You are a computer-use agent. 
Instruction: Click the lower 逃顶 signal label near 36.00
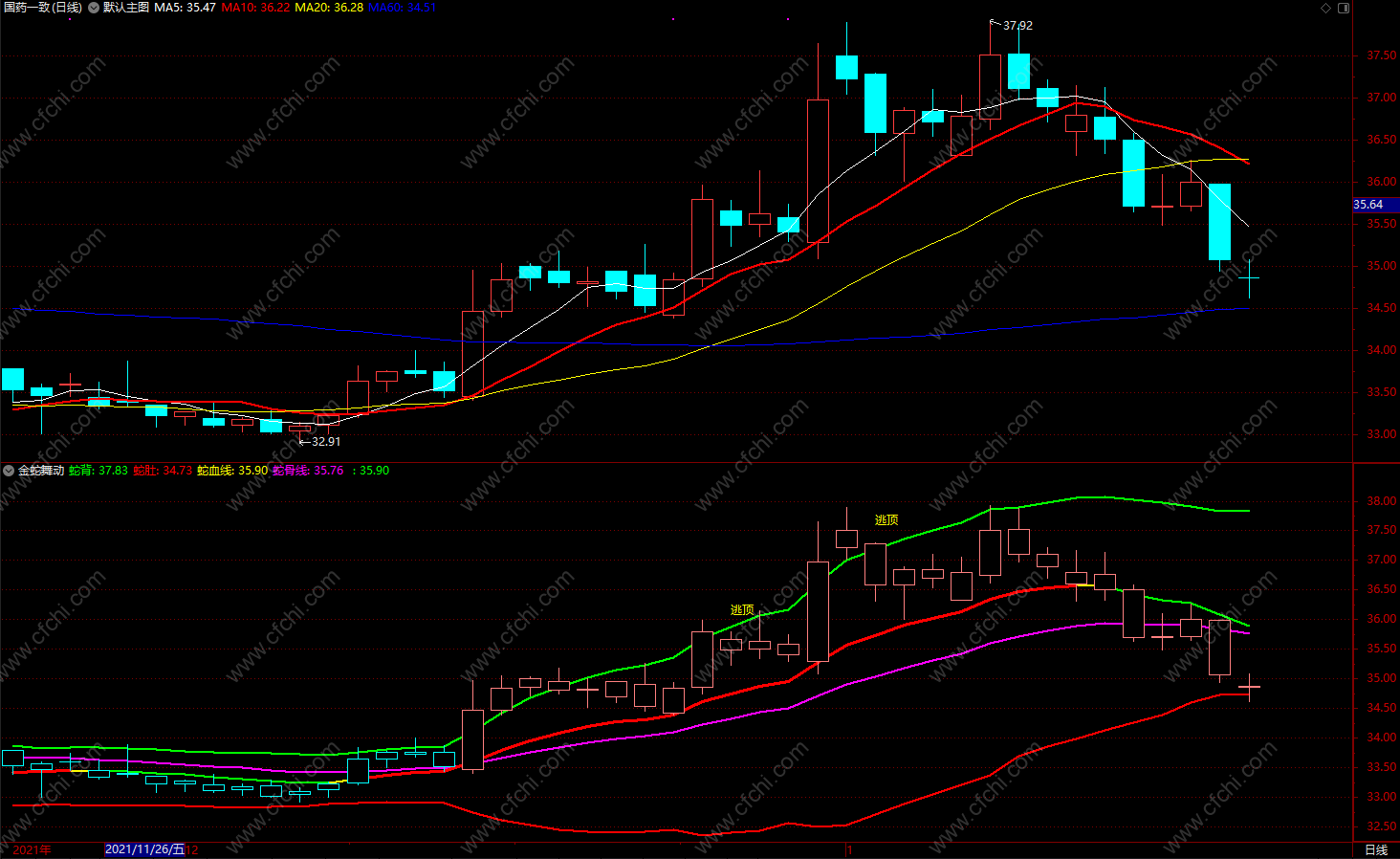pyautogui.click(x=742, y=610)
